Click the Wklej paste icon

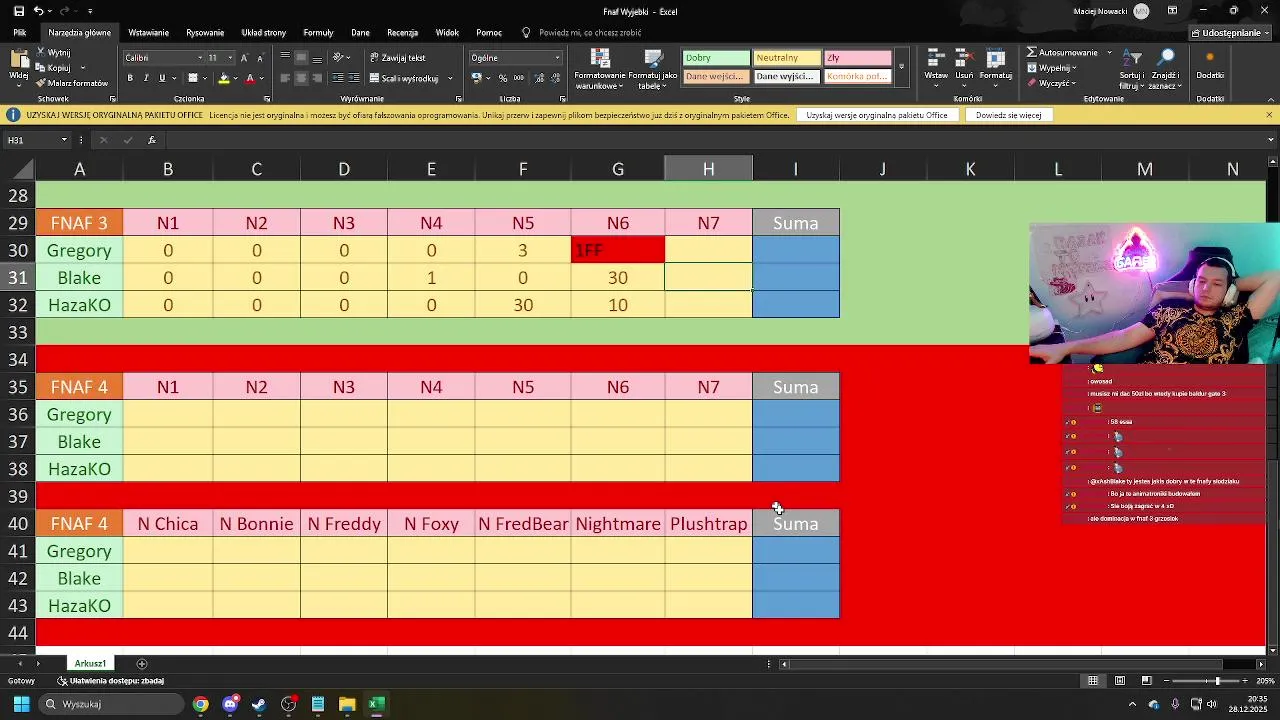tap(18, 59)
